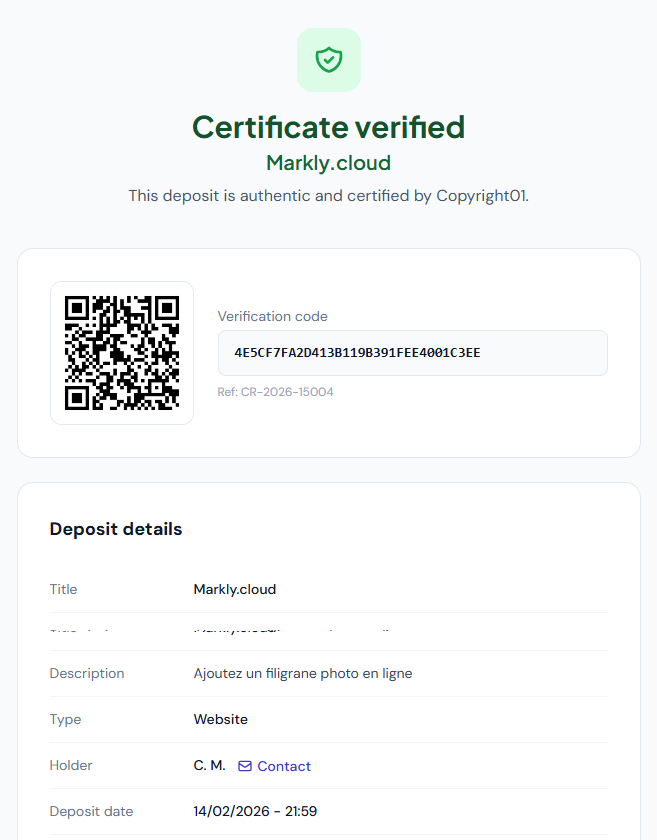This screenshot has width=657, height=840.
Task: Open the Contact link for the holder
Action: pyautogui.click(x=284, y=766)
